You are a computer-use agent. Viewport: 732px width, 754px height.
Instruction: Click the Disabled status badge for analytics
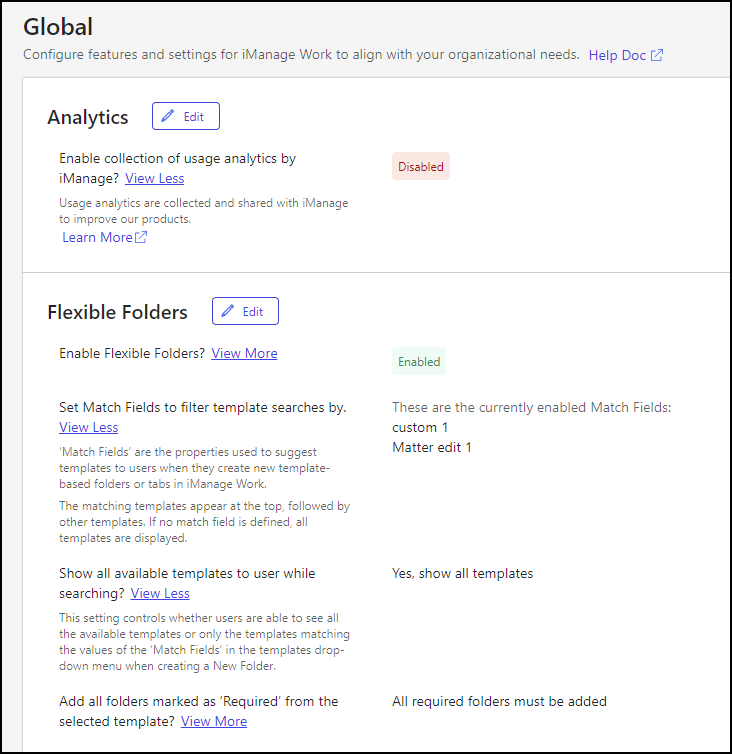[421, 167]
